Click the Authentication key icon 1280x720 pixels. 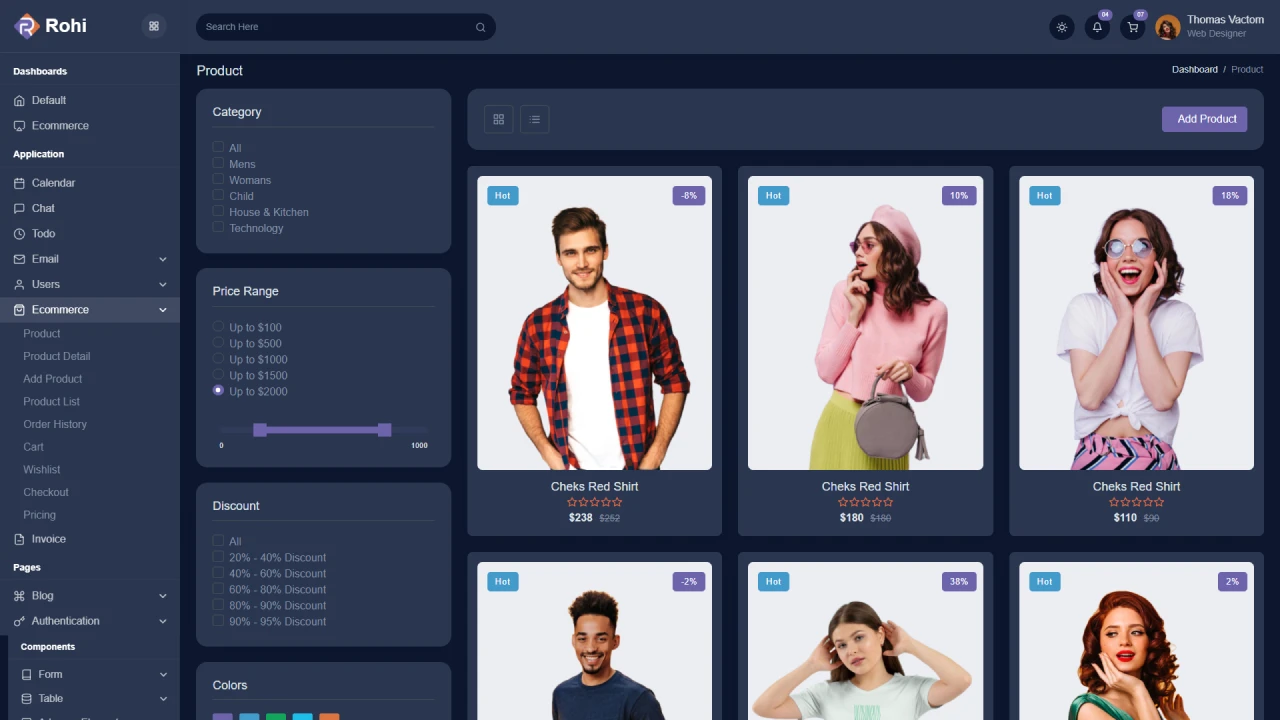[x=19, y=621]
